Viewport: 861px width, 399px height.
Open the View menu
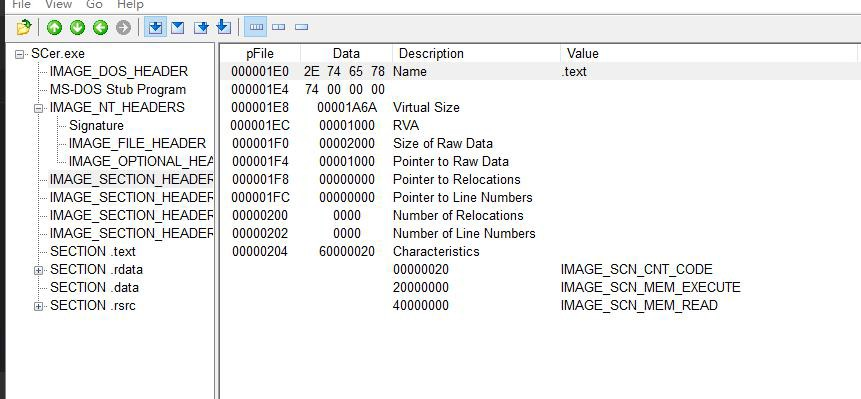58,4
